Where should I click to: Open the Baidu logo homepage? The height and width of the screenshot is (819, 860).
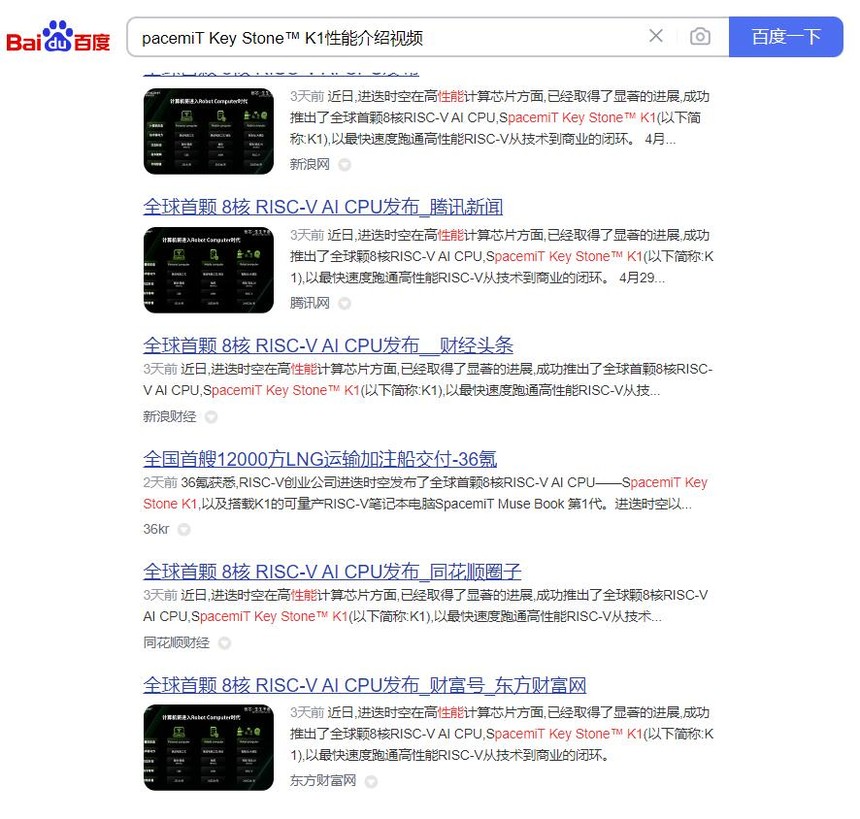[58, 37]
